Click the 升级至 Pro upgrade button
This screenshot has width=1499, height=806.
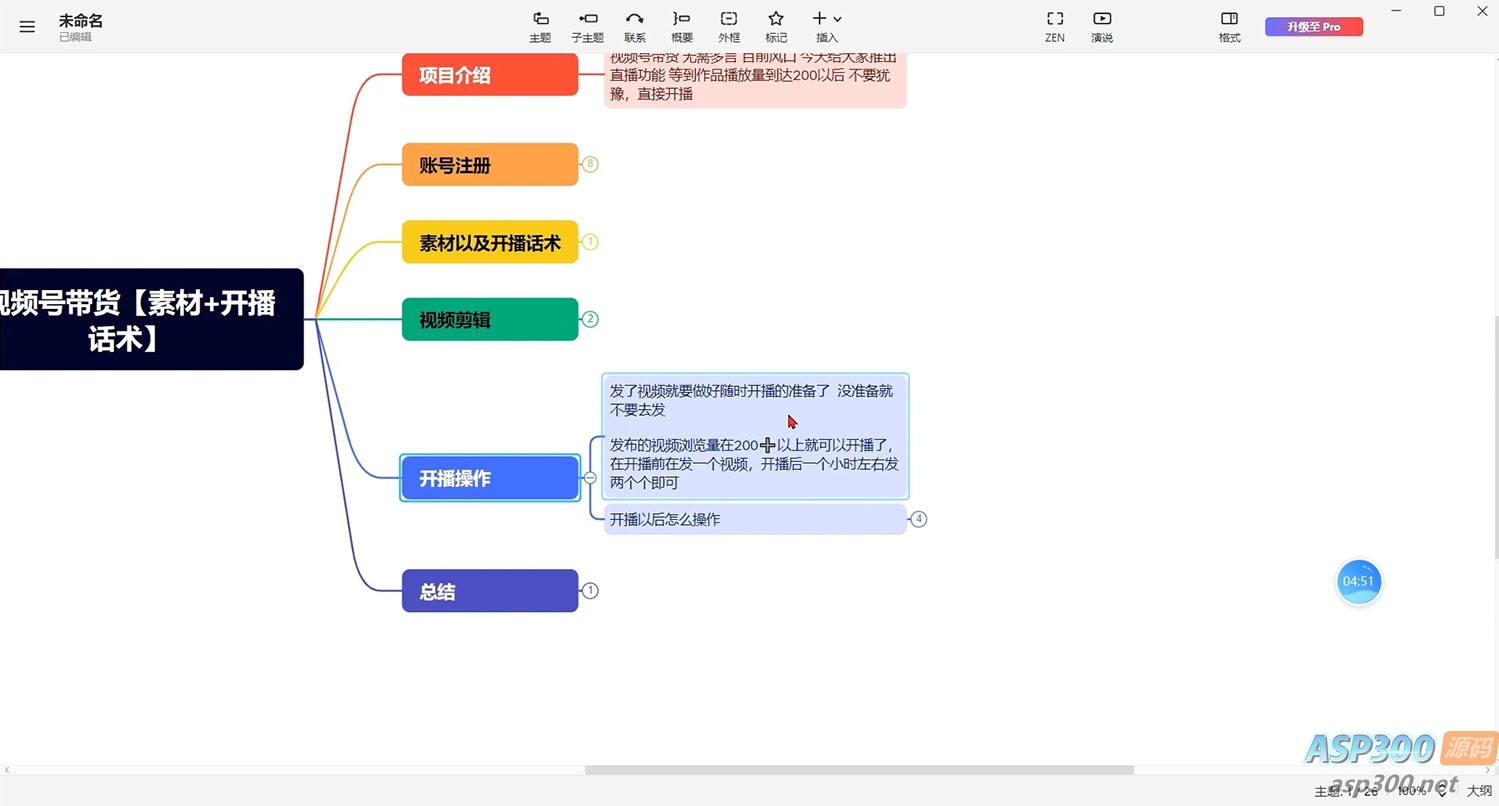[1314, 27]
